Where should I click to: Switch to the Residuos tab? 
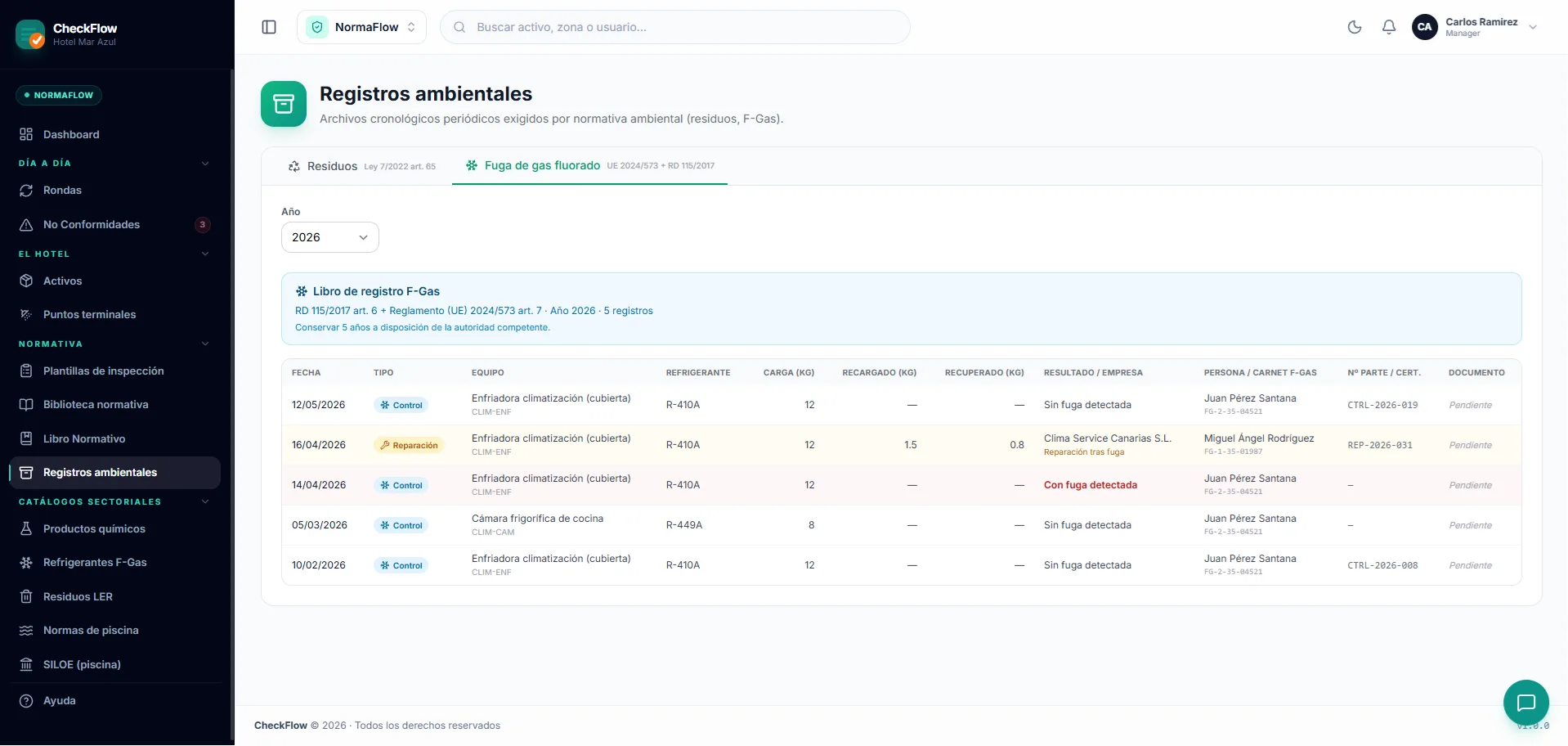click(361, 166)
